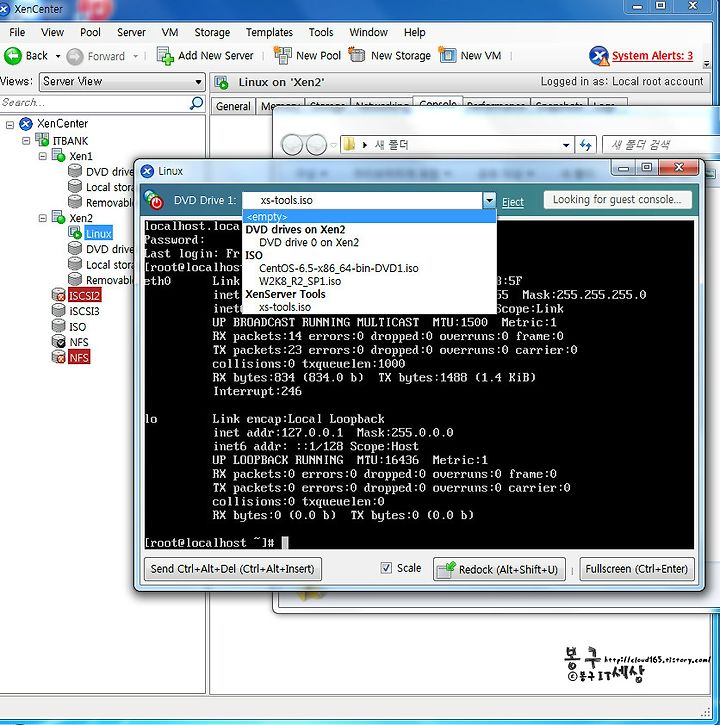This screenshot has width=720, height=725.
Task: Click the ISO storage repository icon
Action: (58, 326)
